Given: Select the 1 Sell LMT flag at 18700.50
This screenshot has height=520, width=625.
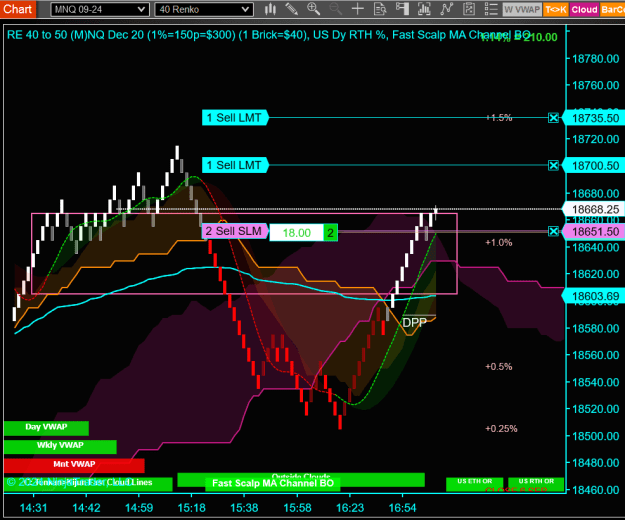Looking at the screenshot, I should pyautogui.click(x=235, y=165).
